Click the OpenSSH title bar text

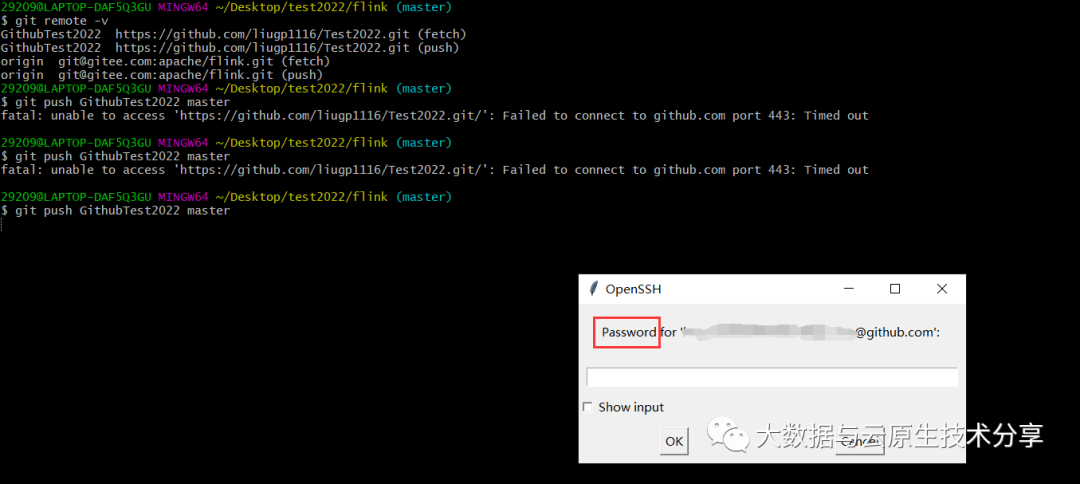(633, 289)
